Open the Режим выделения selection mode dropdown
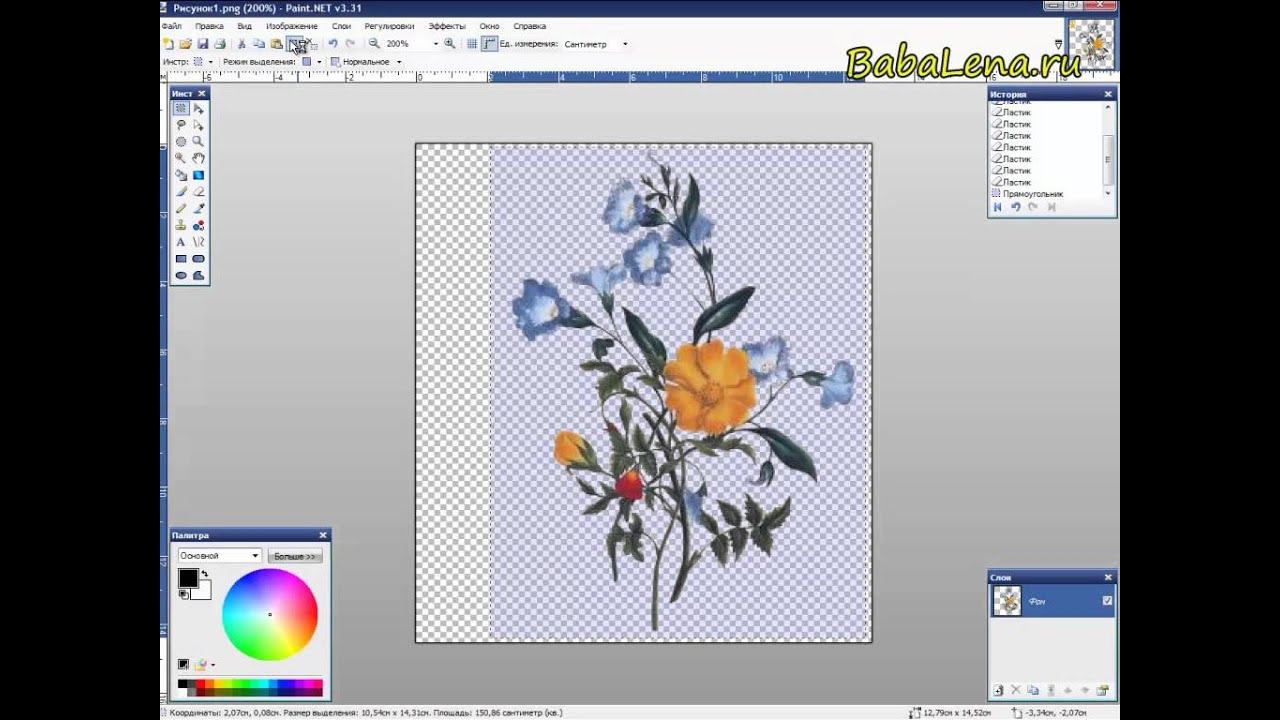The image size is (1280, 720). [x=319, y=62]
